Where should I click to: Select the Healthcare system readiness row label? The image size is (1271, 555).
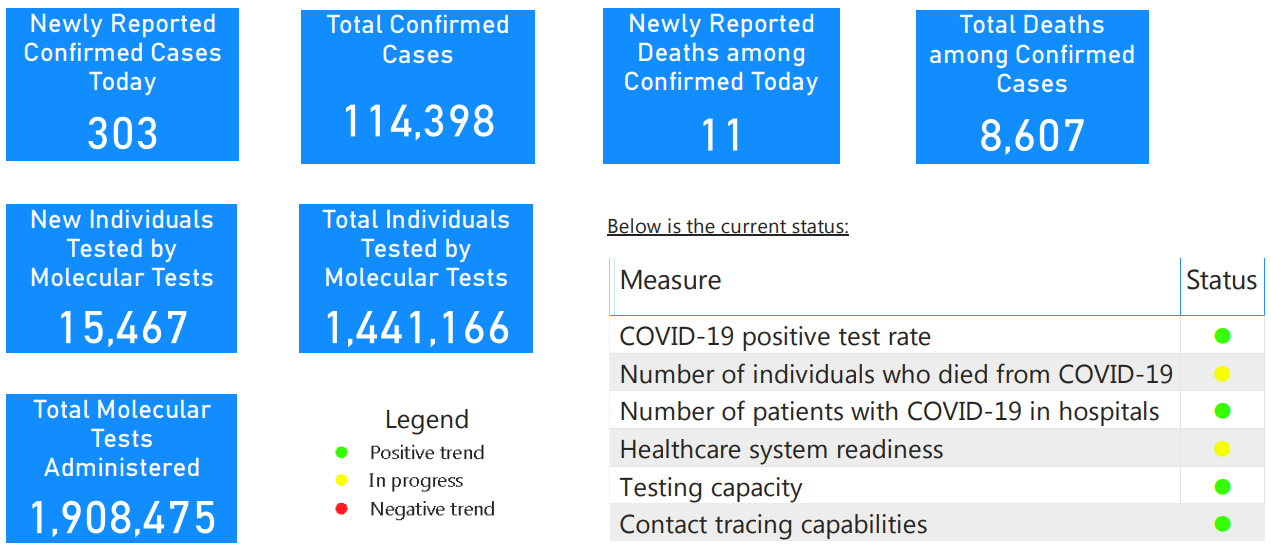click(781, 450)
